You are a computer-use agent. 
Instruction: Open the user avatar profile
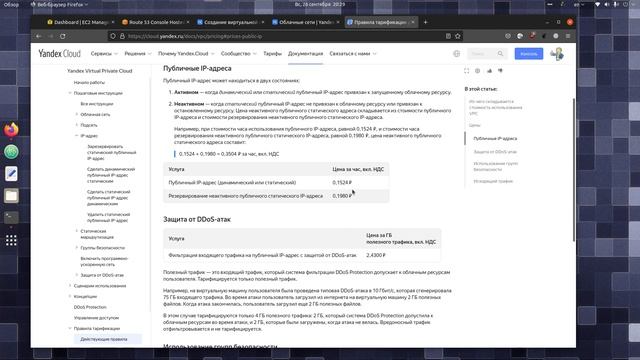coord(557,53)
